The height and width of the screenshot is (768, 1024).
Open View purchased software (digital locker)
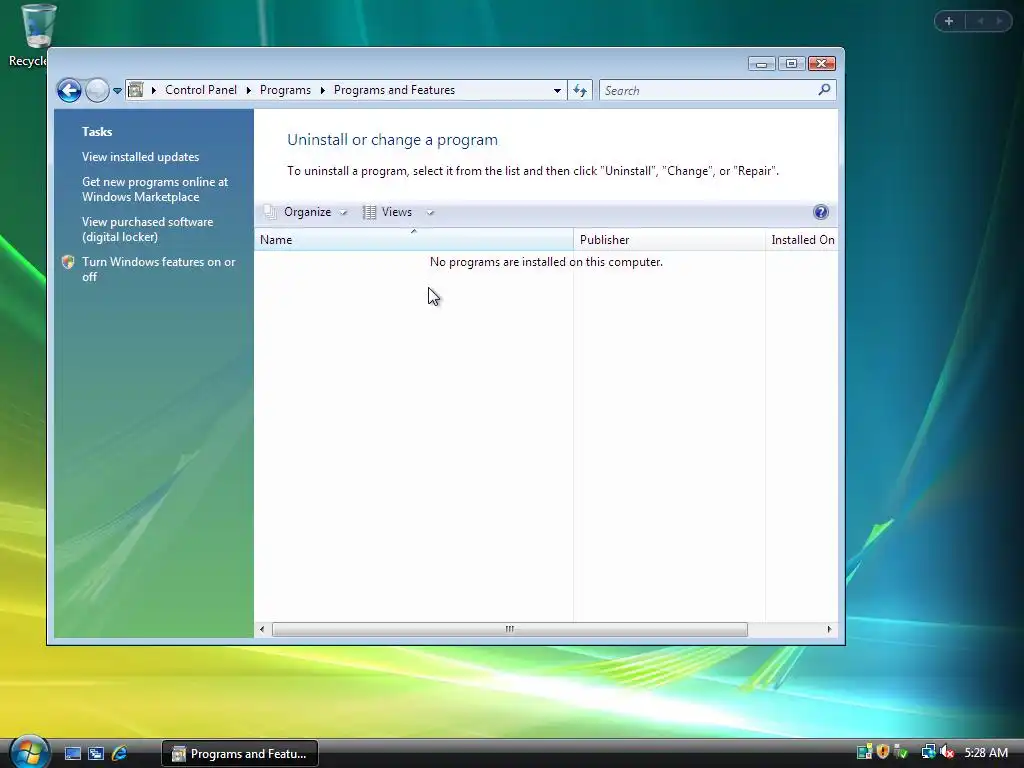(x=148, y=229)
